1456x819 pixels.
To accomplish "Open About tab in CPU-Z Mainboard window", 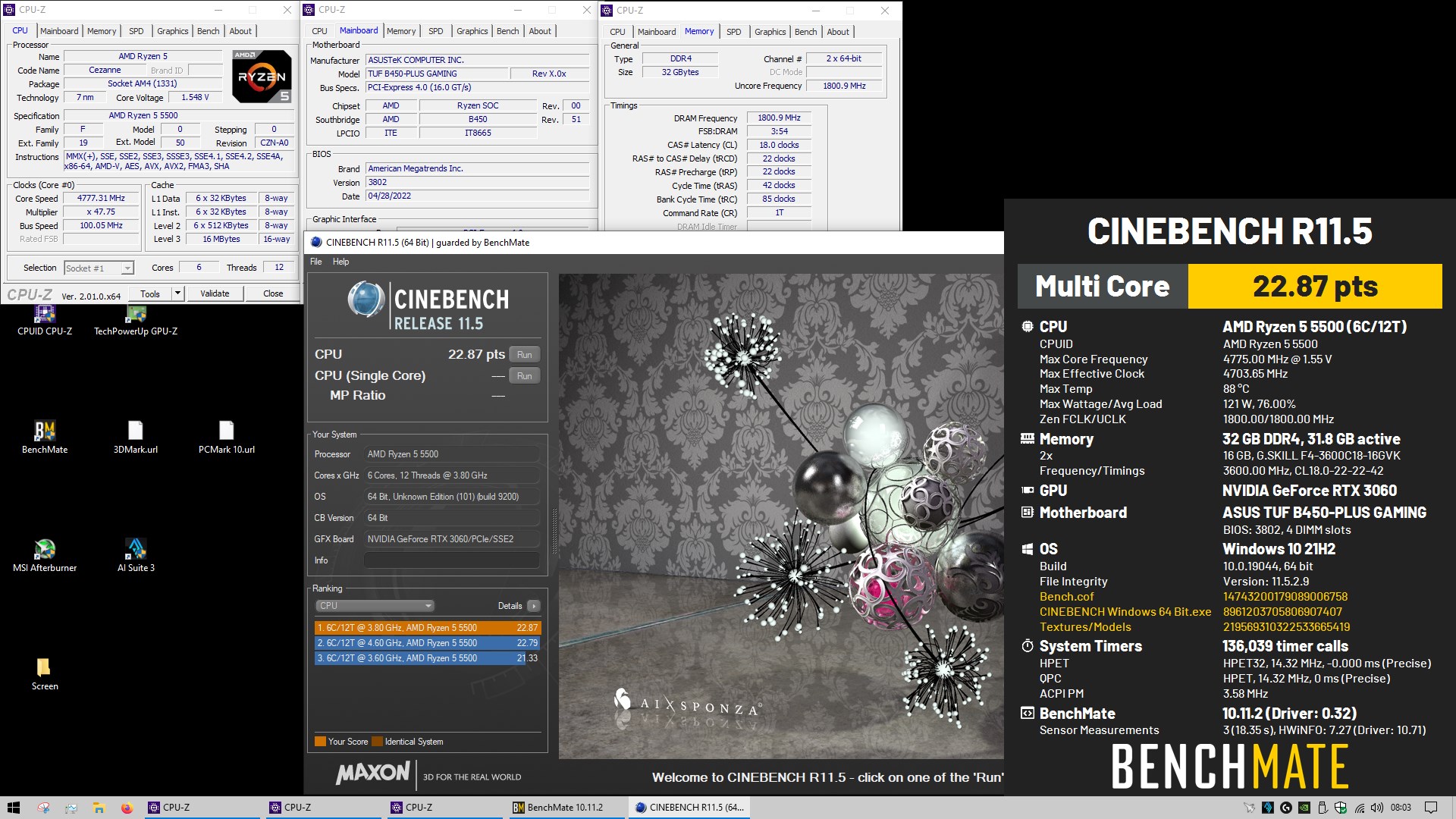I will tap(540, 31).
